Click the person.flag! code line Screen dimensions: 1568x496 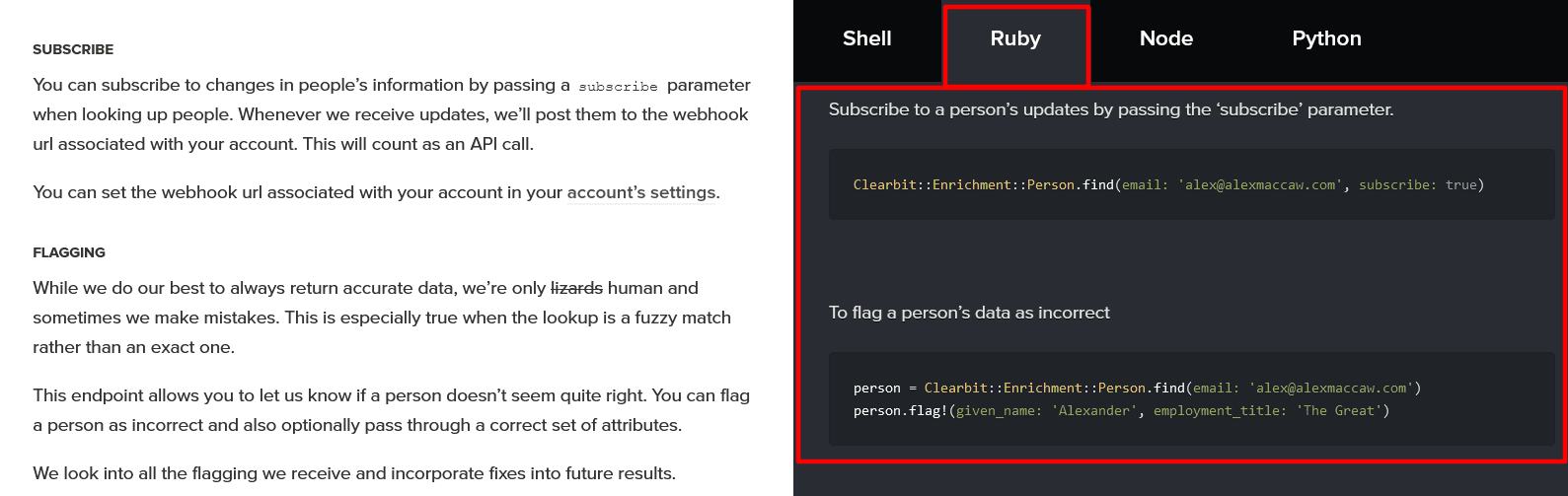[x=1121, y=411]
